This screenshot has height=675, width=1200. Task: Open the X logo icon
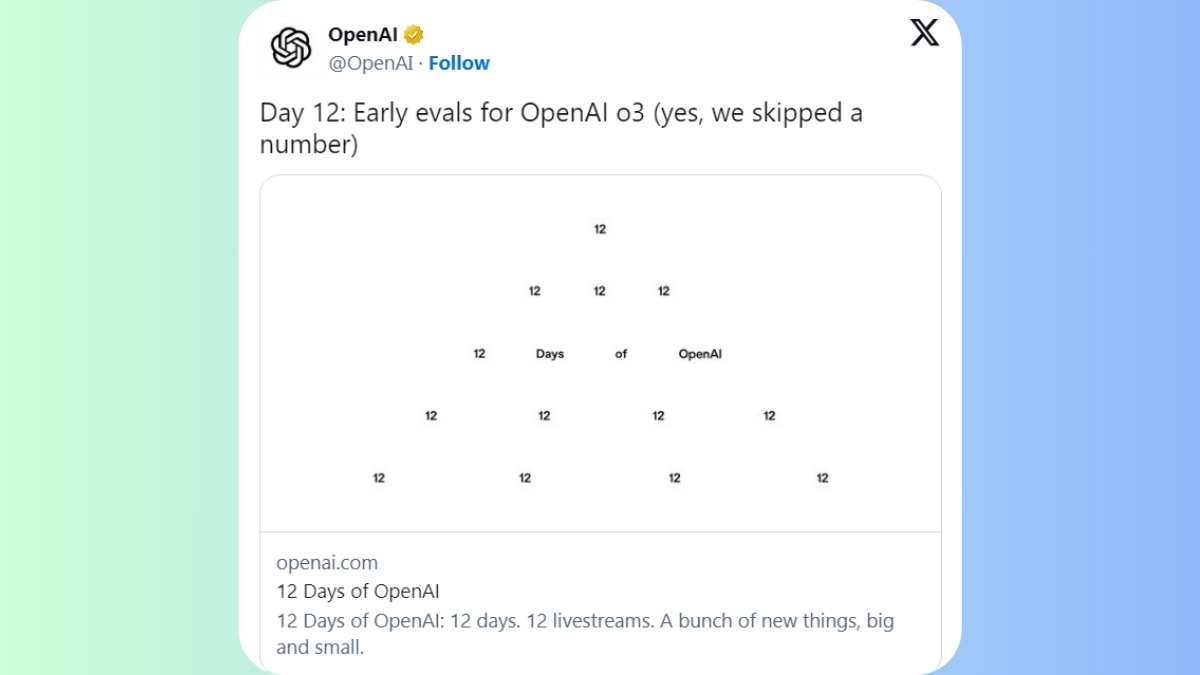pyautogui.click(x=925, y=33)
